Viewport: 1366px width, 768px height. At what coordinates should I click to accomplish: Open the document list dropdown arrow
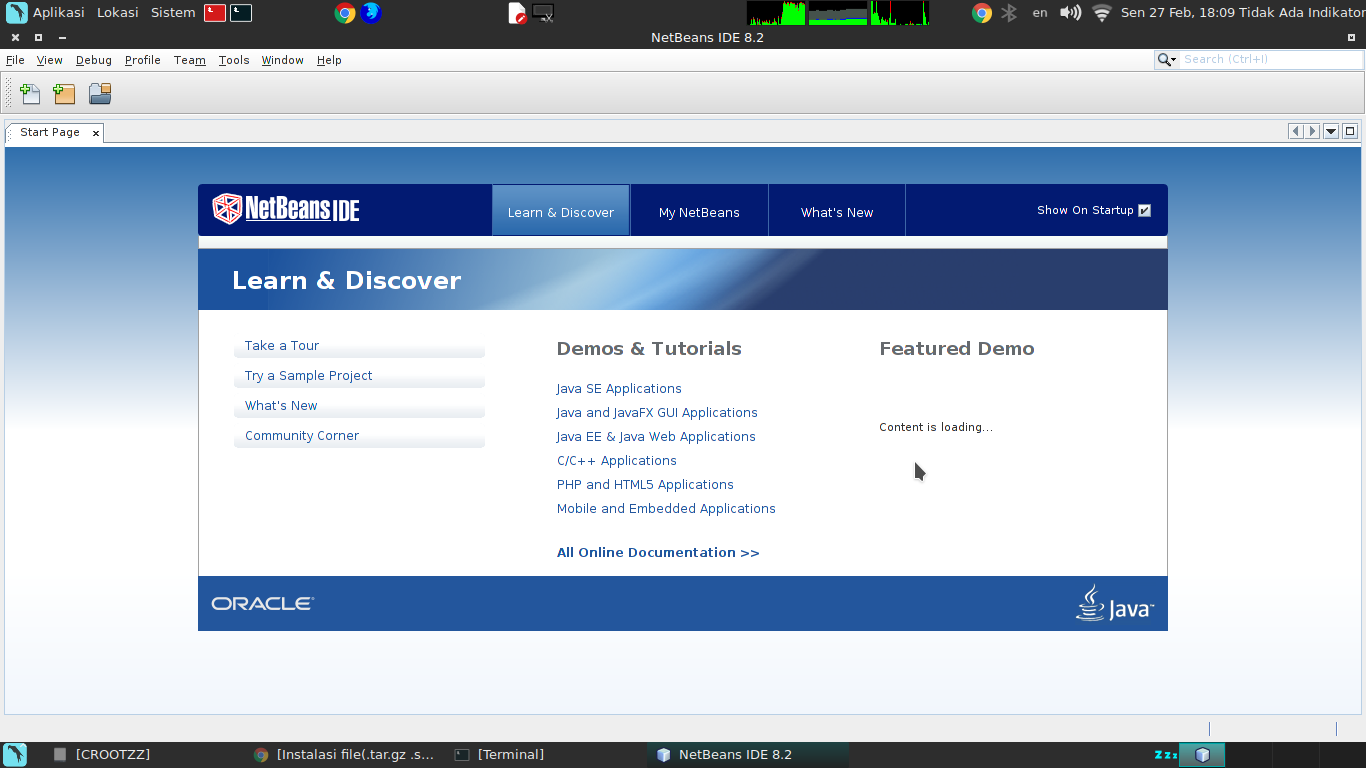[1331, 131]
